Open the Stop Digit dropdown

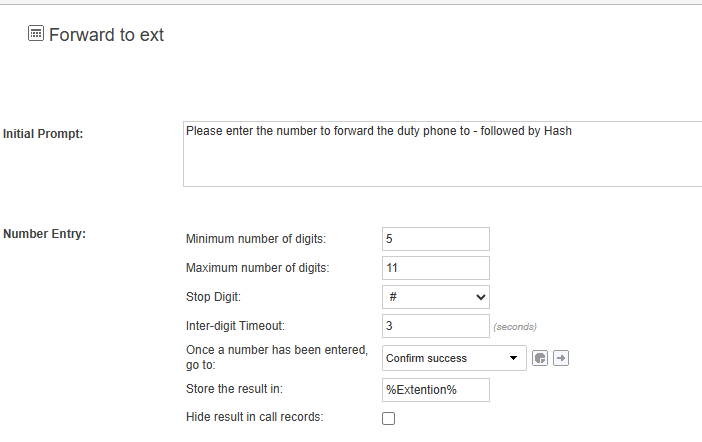pyautogui.click(x=436, y=297)
